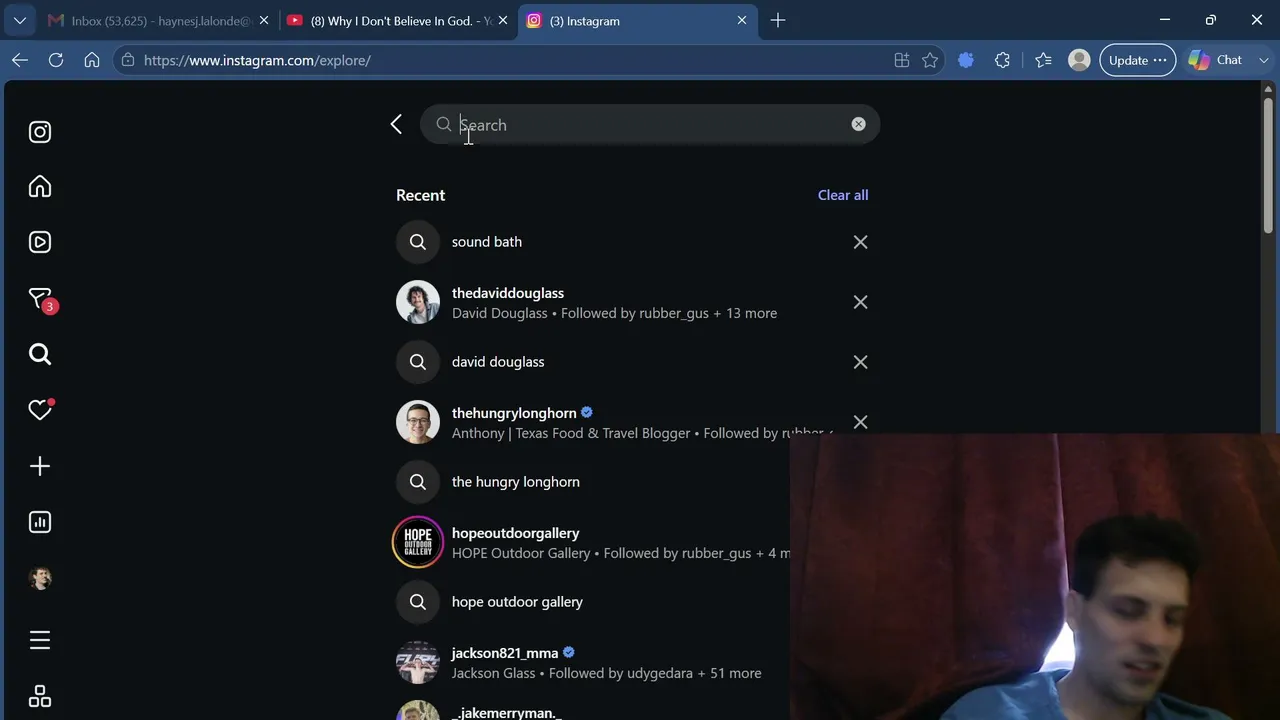Select the Search icon in the sidebar
The height and width of the screenshot is (720, 1280).
point(40,354)
